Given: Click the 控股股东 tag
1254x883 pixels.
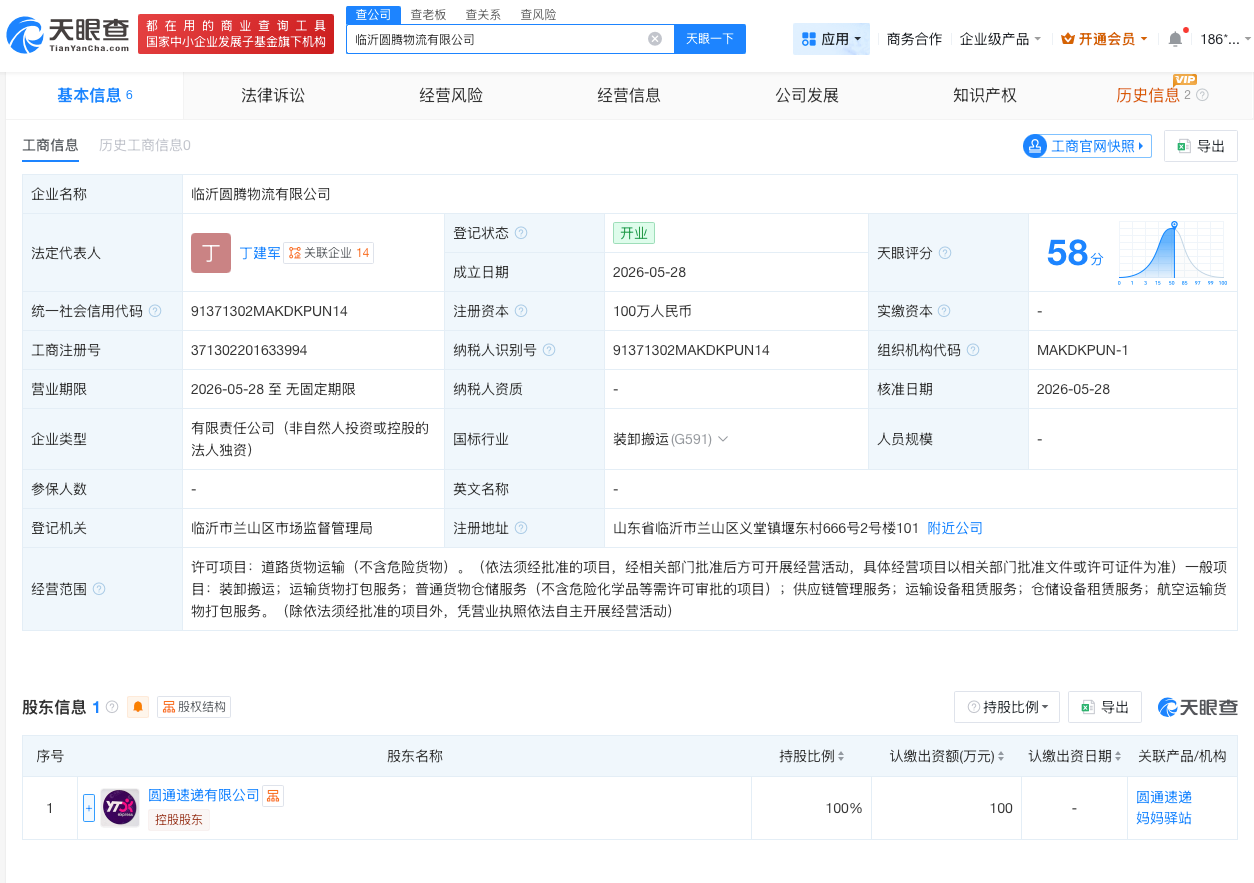Looking at the screenshot, I should pyautogui.click(x=179, y=820).
